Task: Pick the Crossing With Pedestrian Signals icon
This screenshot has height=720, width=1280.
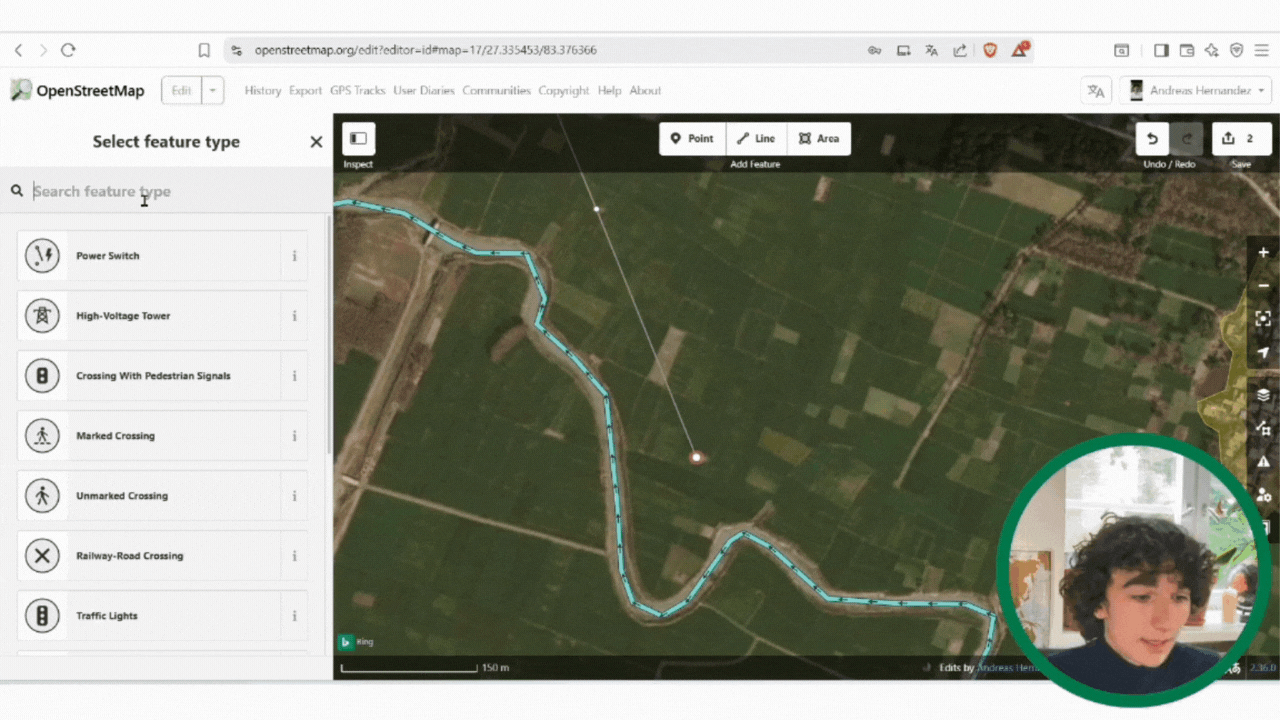Action: pos(42,376)
